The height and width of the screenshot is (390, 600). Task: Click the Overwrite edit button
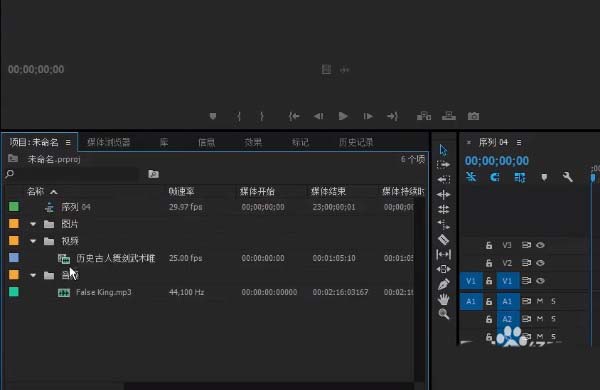(448, 116)
